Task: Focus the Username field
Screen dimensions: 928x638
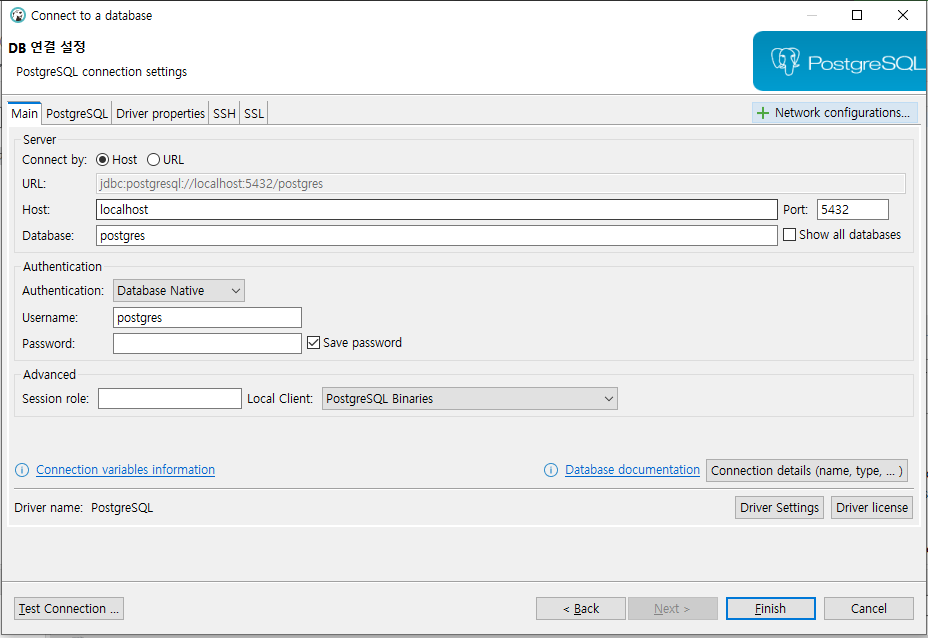Action: (x=207, y=318)
